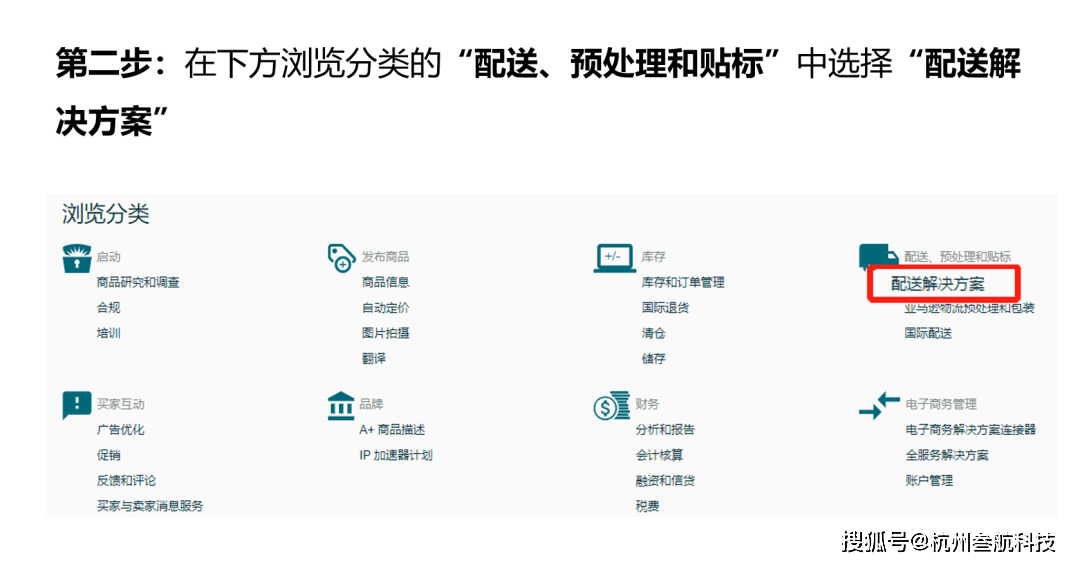Click the 买家互动 speech bubble icon
The width and height of the screenshot is (1080, 565).
[77, 405]
